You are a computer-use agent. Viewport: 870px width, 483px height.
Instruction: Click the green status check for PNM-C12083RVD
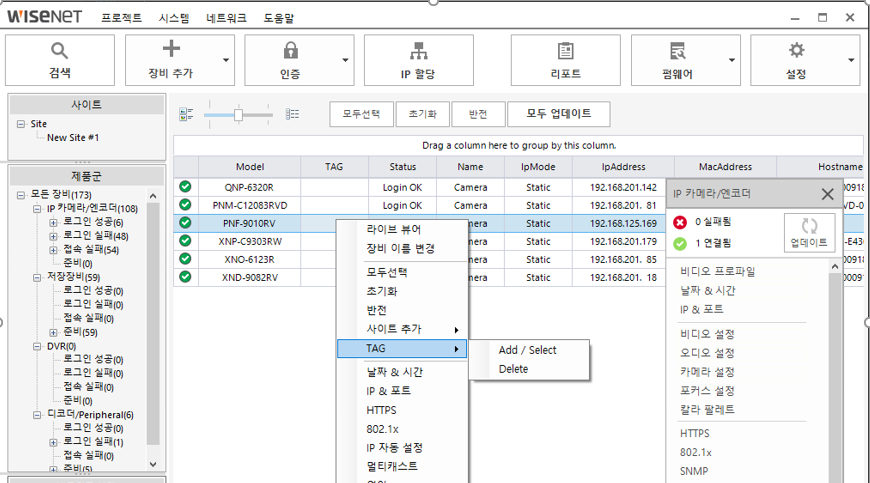[185, 205]
